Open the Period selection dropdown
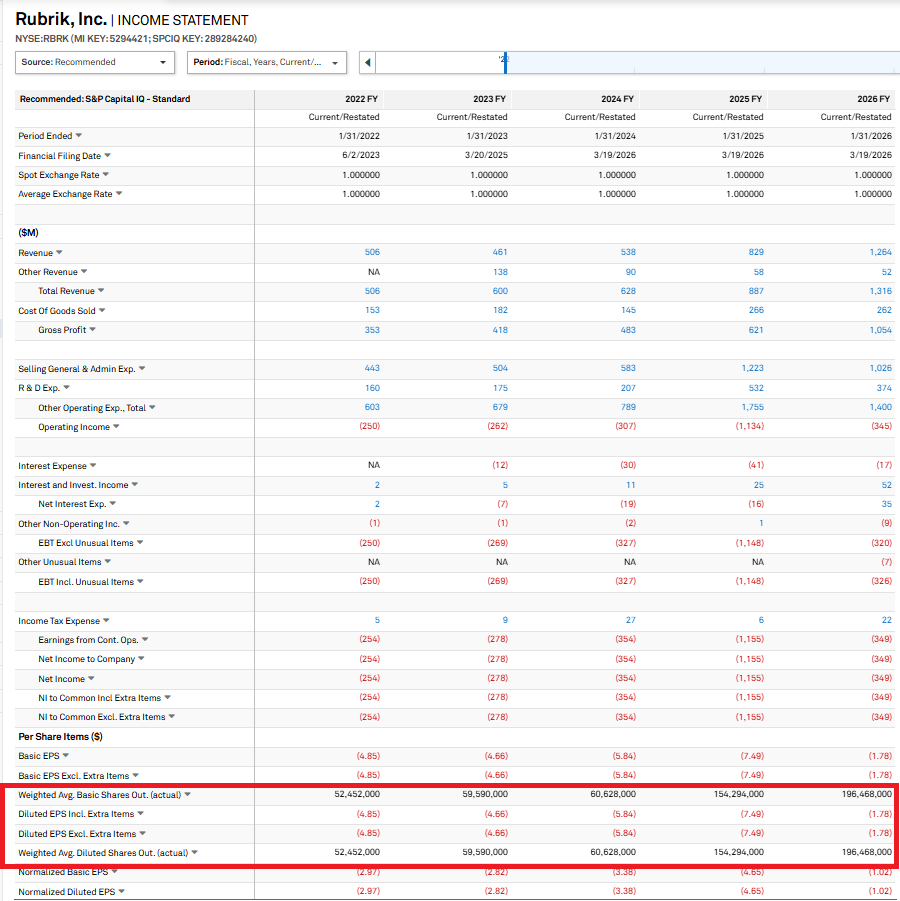Image resolution: width=900 pixels, height=901 pixels. pyautogui.click(x=267, y=62)
